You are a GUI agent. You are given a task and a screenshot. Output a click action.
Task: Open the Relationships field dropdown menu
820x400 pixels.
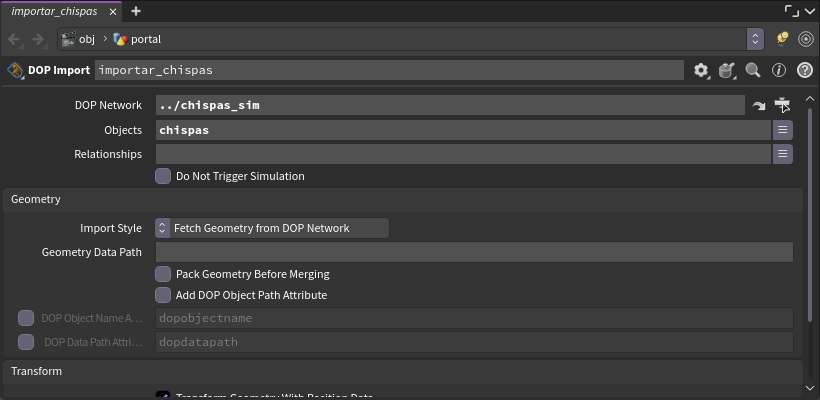(782, 154)
